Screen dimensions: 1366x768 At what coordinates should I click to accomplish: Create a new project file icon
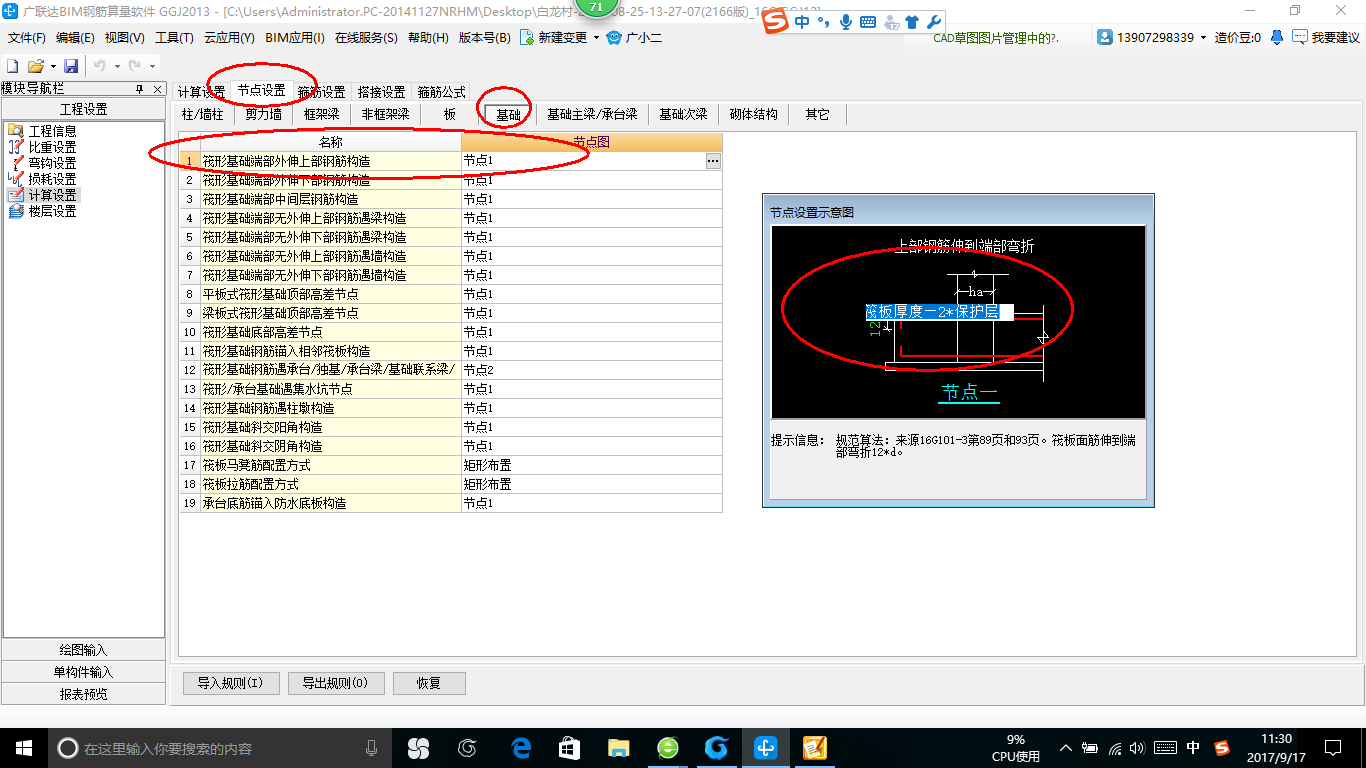pos(13,66)
